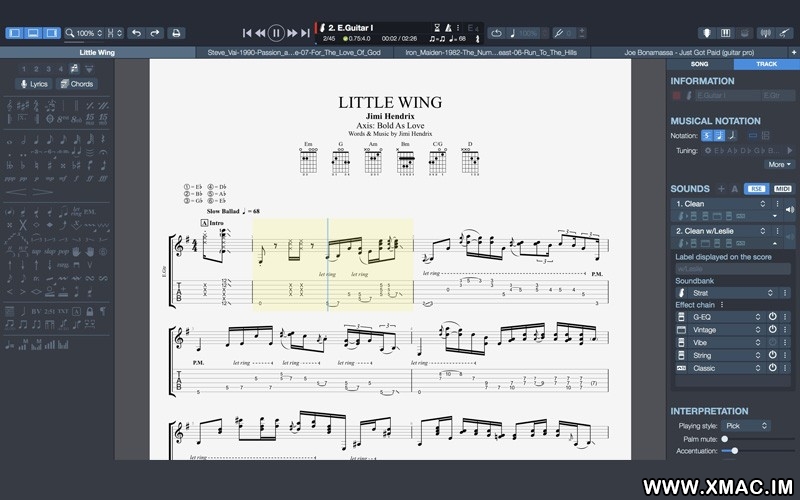Toggle the right inspector panel
800x500 pixels.
(x=52, y=33)
